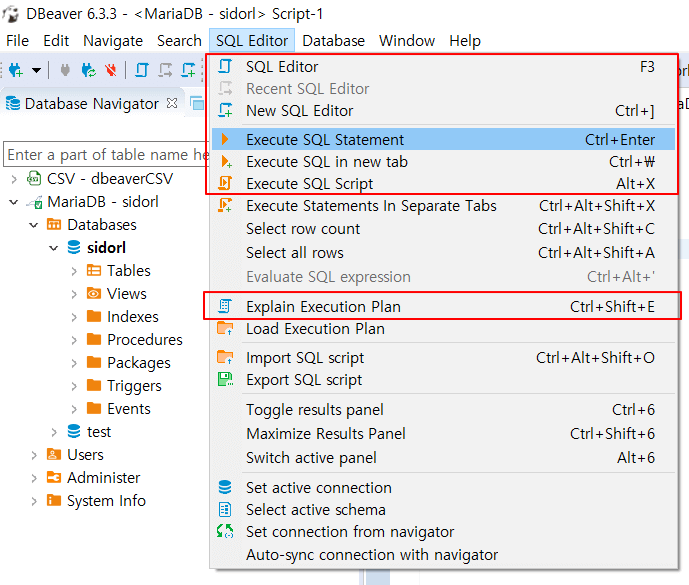The height and width of the screenshot is (585, 689).
Task: Click the Users folder icon
Action: (54, 454)
